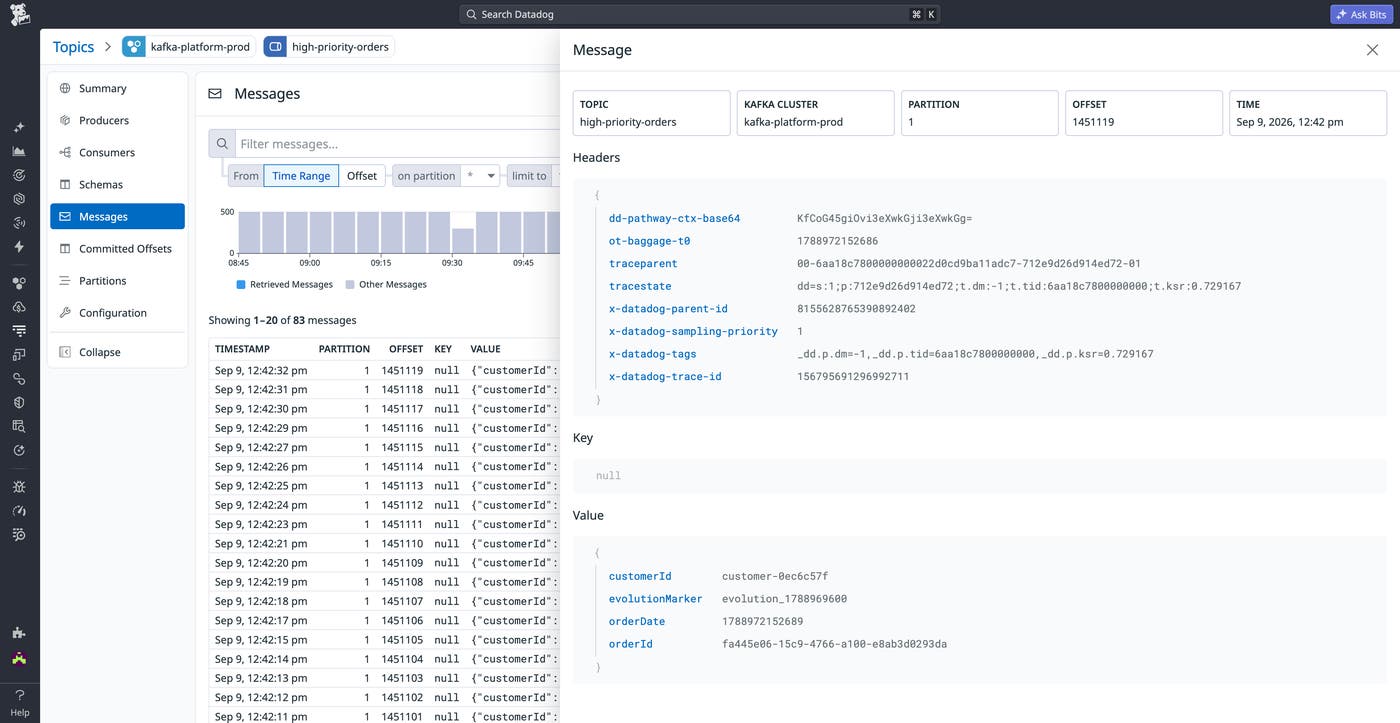
Task: Click the envelope icon beside Messages heading
Action: [215, 94]
